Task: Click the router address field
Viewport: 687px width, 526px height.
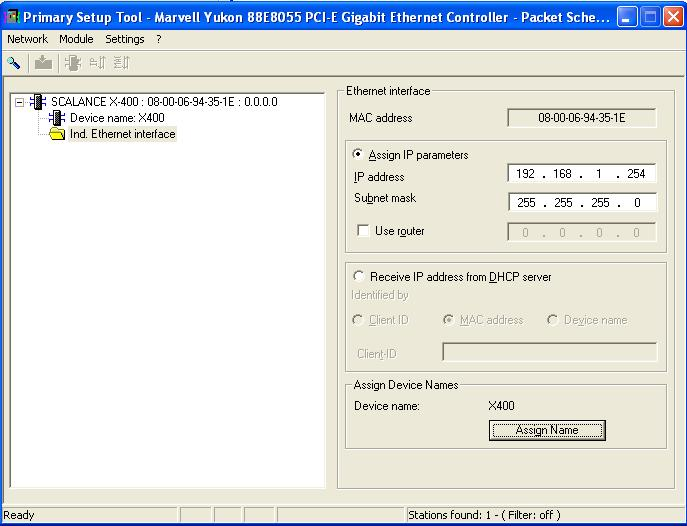Action: [582, 232]
